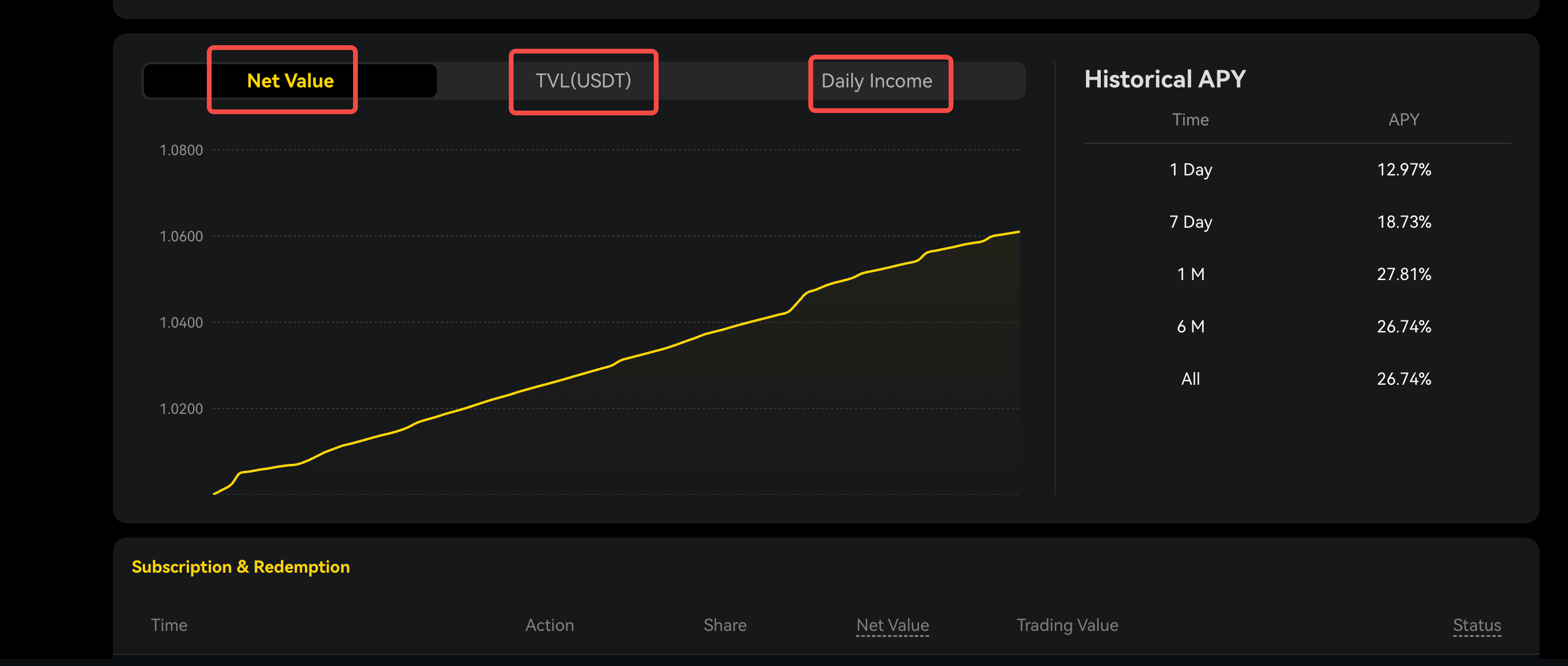The image size is (1568, 666).
Task: Click the Time column header in the Subscription & Redemption table
Action: coord(169,625)
